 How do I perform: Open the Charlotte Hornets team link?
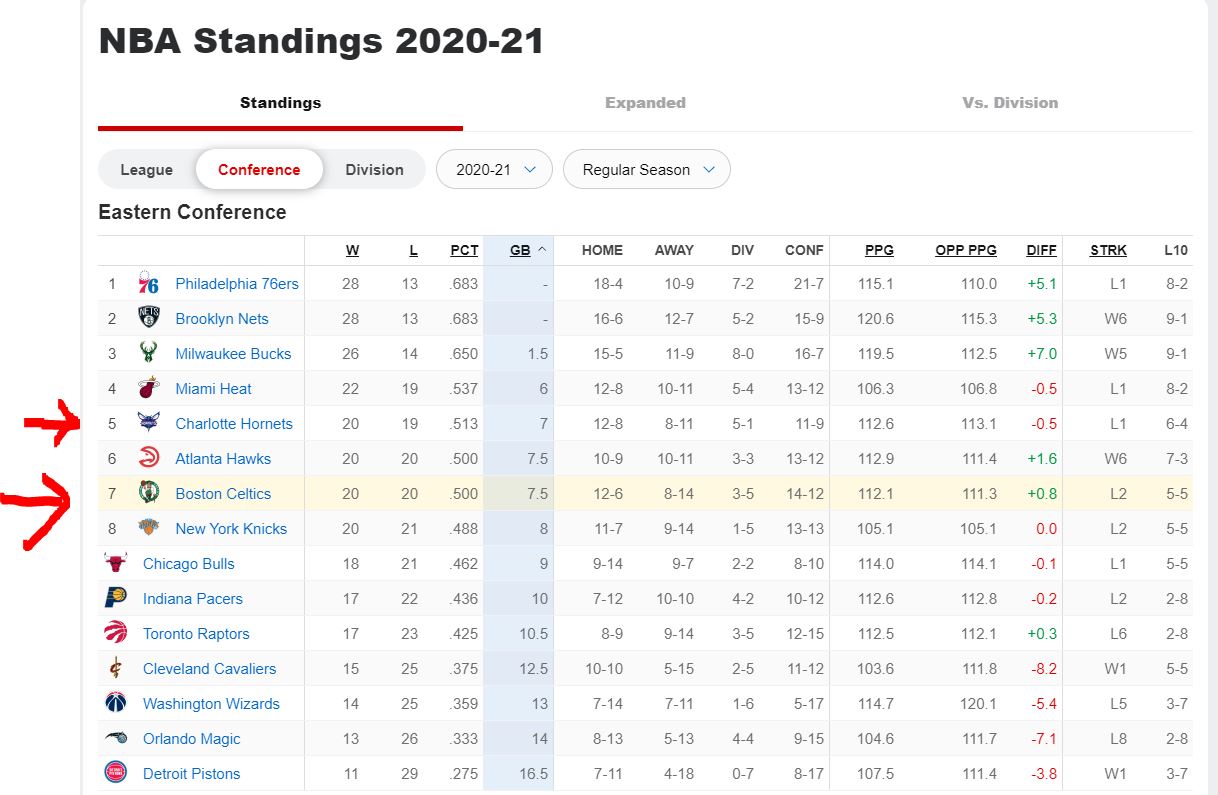(x=234, y=424)
